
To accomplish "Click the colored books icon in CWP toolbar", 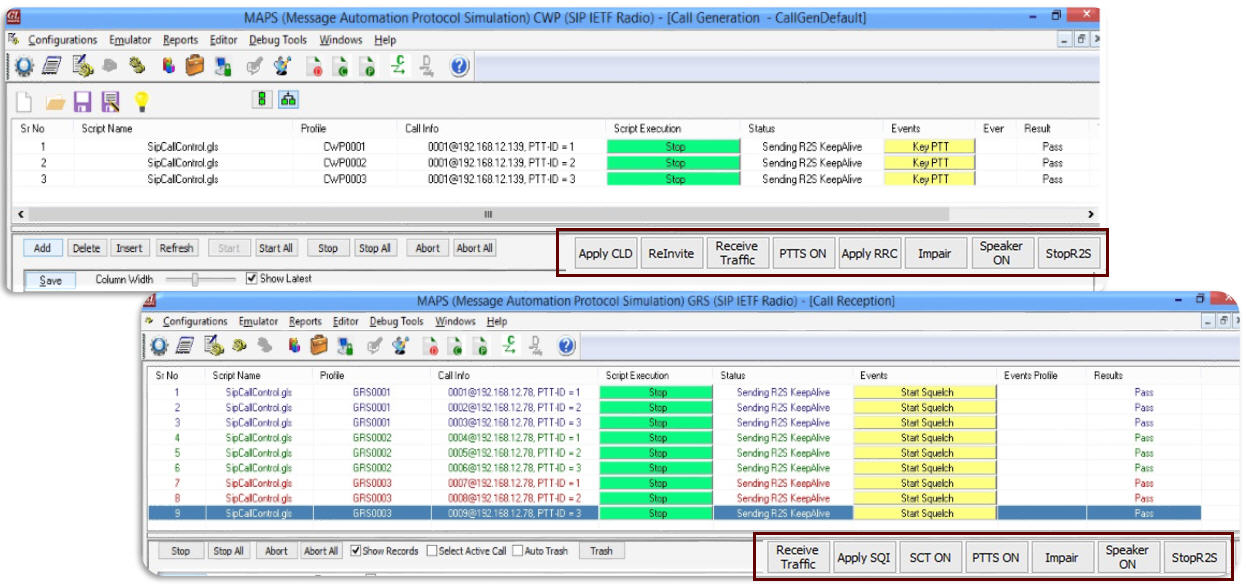I will (168, 67).
